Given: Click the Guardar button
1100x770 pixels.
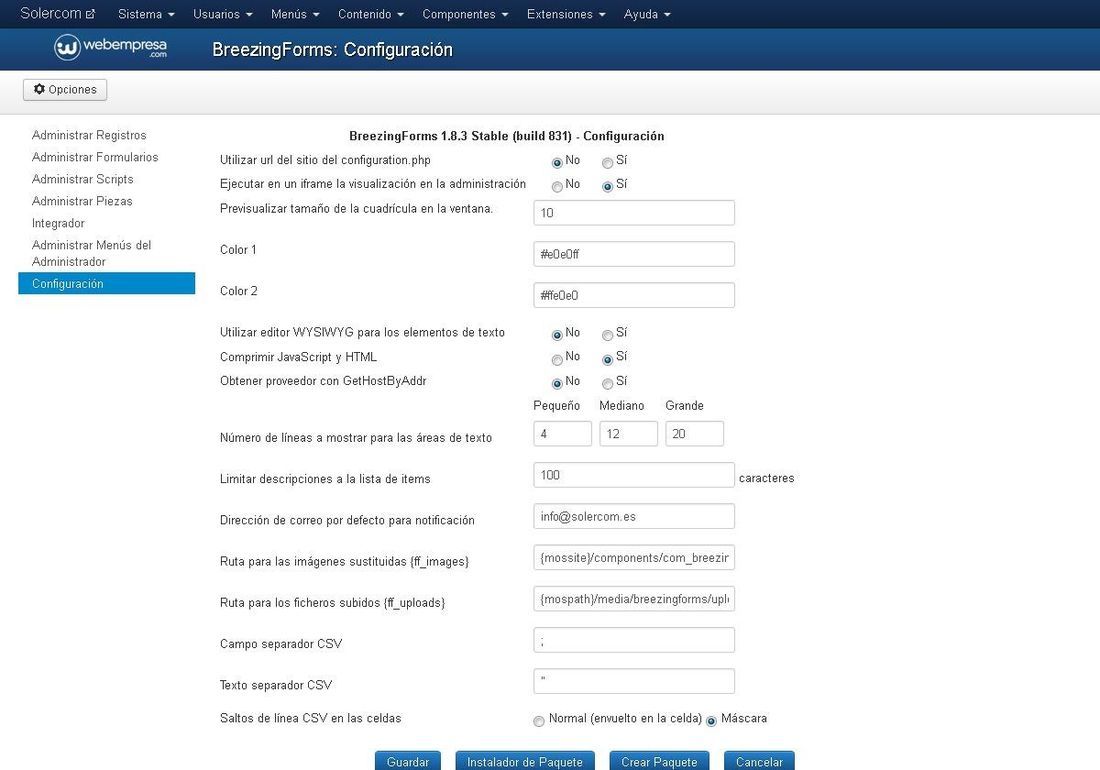Looking at the screenshot, I should tap(408, 761).
